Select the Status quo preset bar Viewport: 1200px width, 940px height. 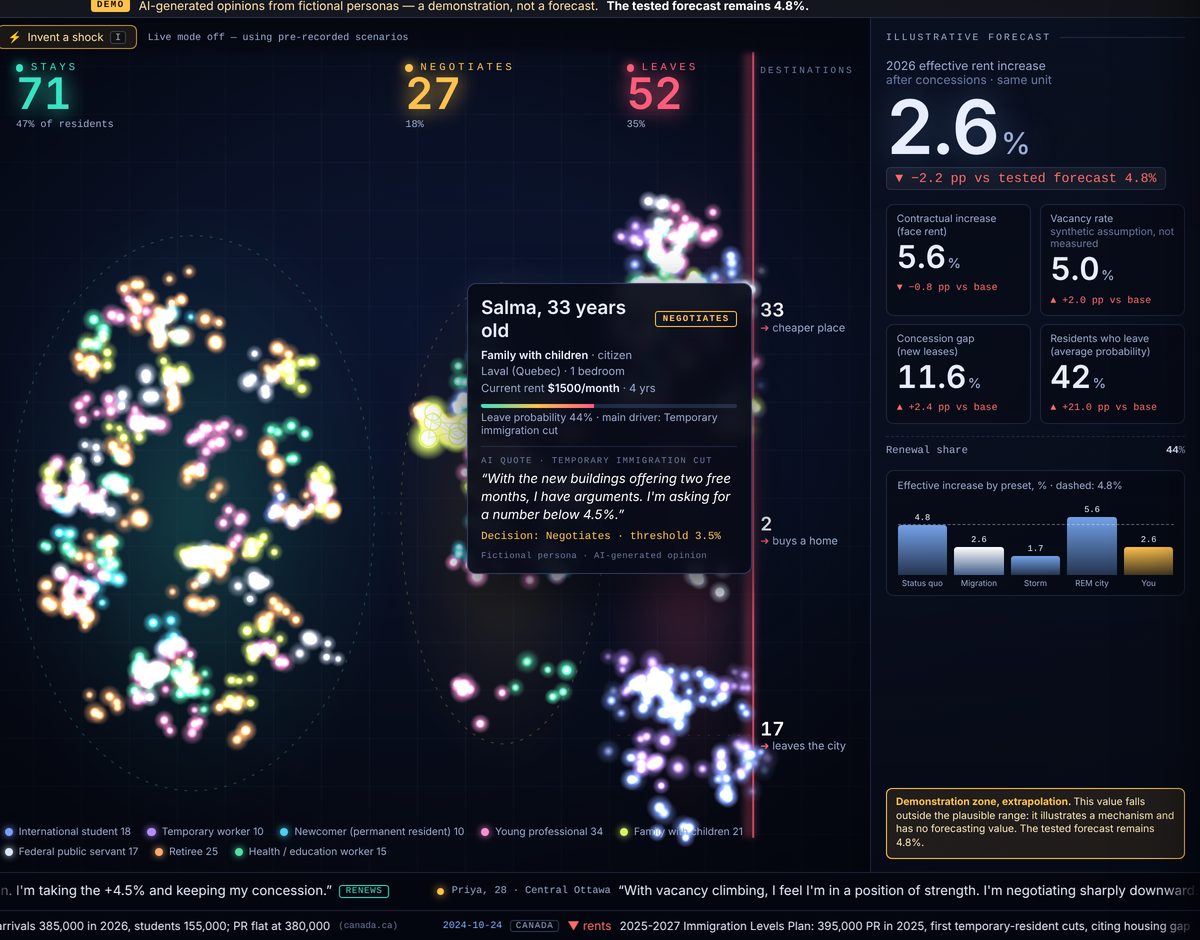click(x=922, y=549)
